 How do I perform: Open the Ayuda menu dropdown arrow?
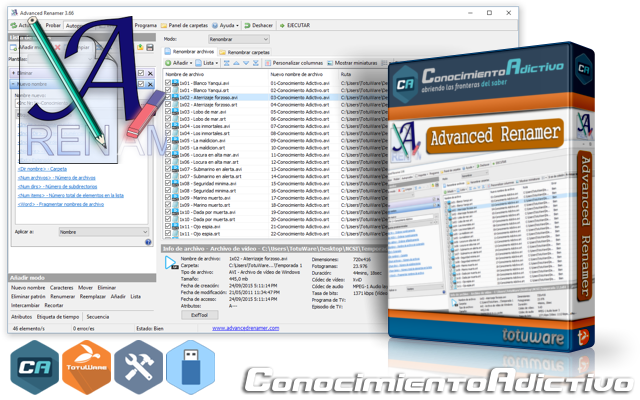[x=237, y=26]
